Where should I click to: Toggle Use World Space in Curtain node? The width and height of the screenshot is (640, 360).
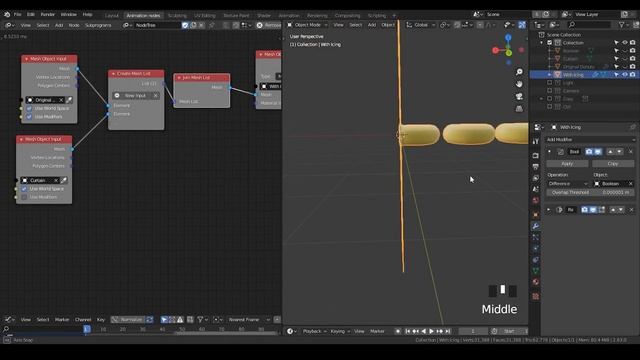click(x=24, y=189)
